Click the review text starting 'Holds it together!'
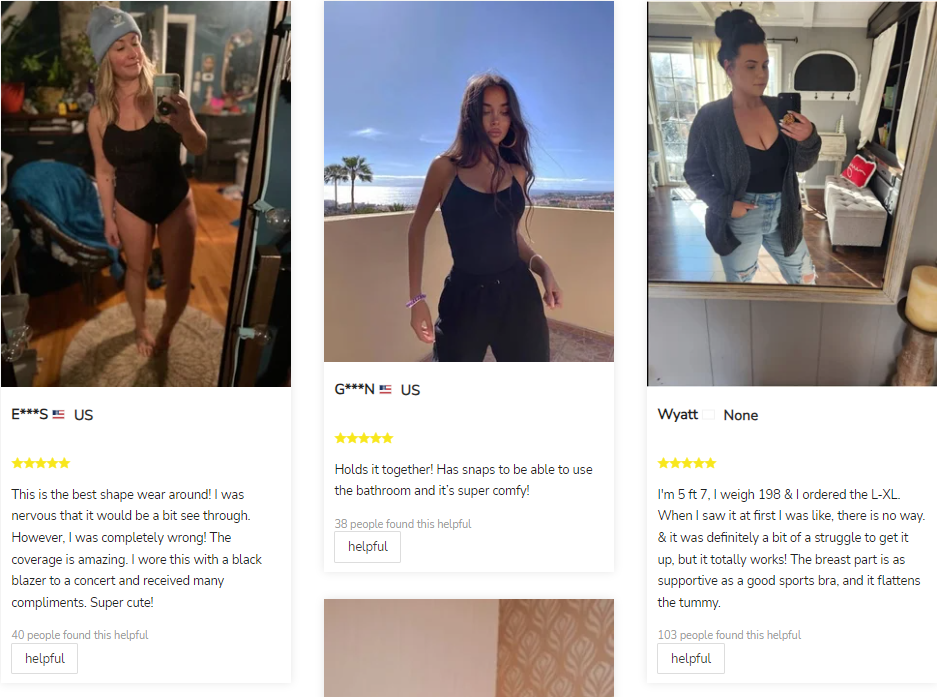 pos(463,480)
